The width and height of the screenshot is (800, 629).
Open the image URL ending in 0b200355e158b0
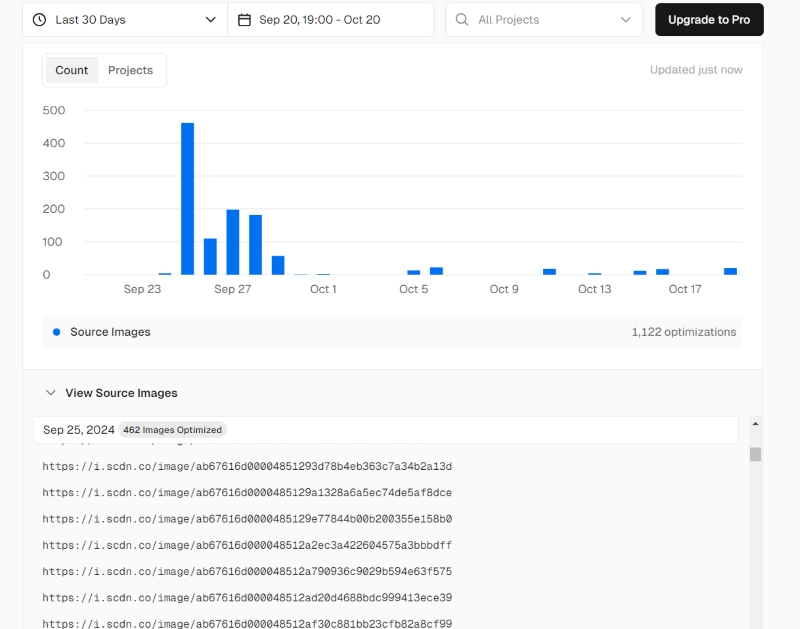[247, 519]
